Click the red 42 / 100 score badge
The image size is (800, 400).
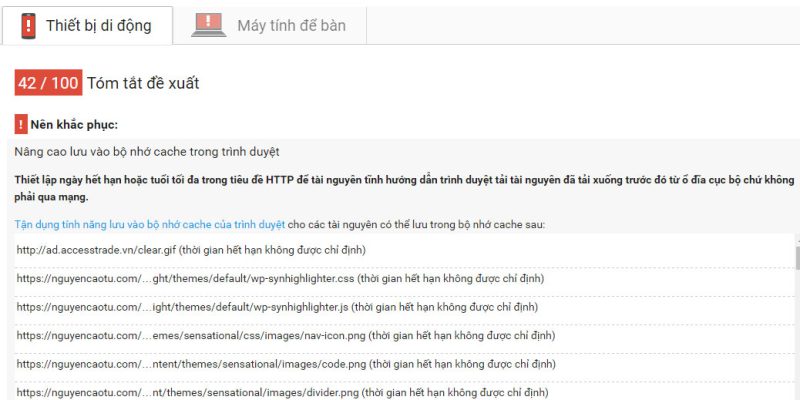click(x=47, y=83)
